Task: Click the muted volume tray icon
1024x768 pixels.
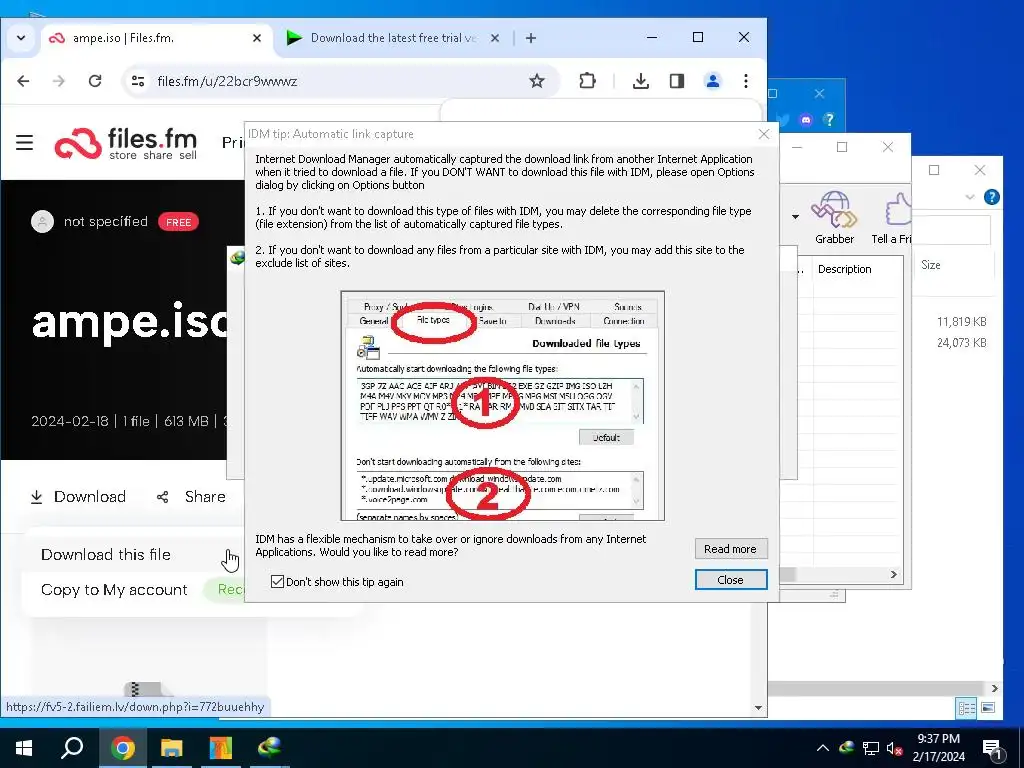Action: coord(895,748)
